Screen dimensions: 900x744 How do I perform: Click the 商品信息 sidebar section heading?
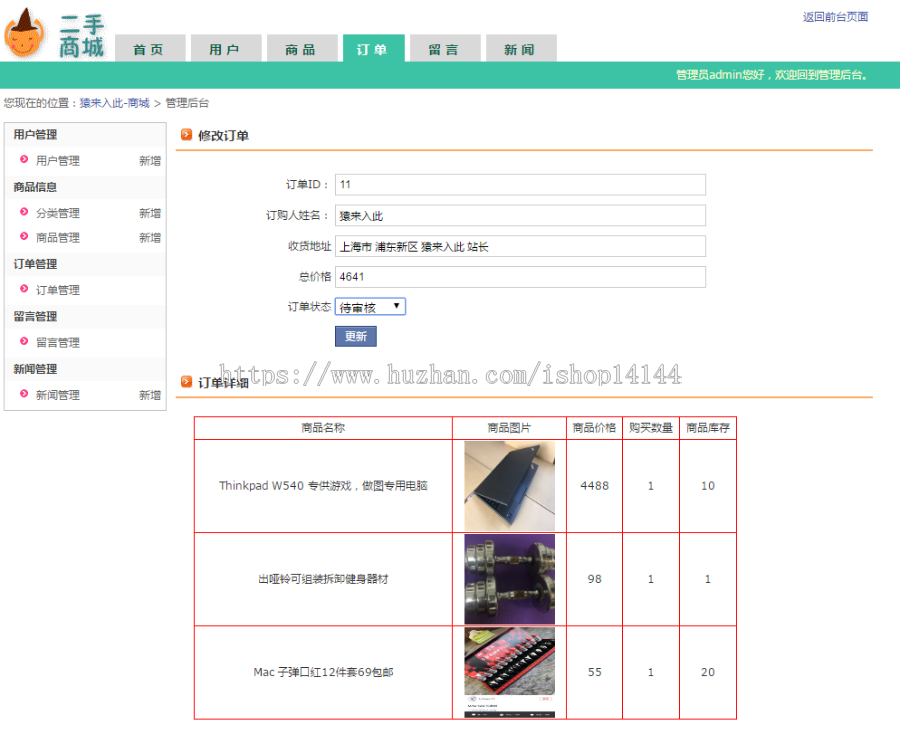click(x=35, y=187)
